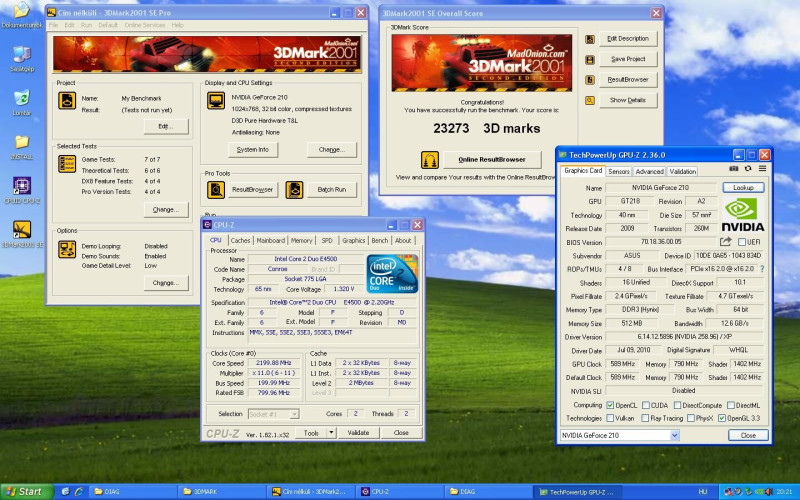Expand the CPU-Z Tools dropdown arrow
800x500 pixels.
click(x=331, y=433)
